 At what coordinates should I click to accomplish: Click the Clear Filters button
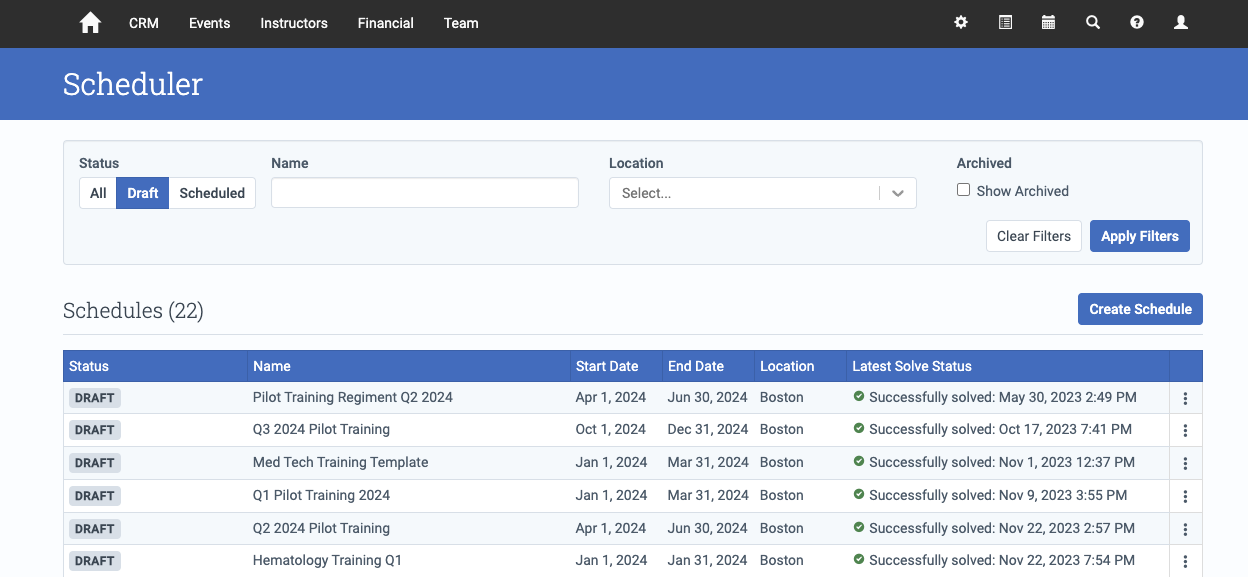1034,236
